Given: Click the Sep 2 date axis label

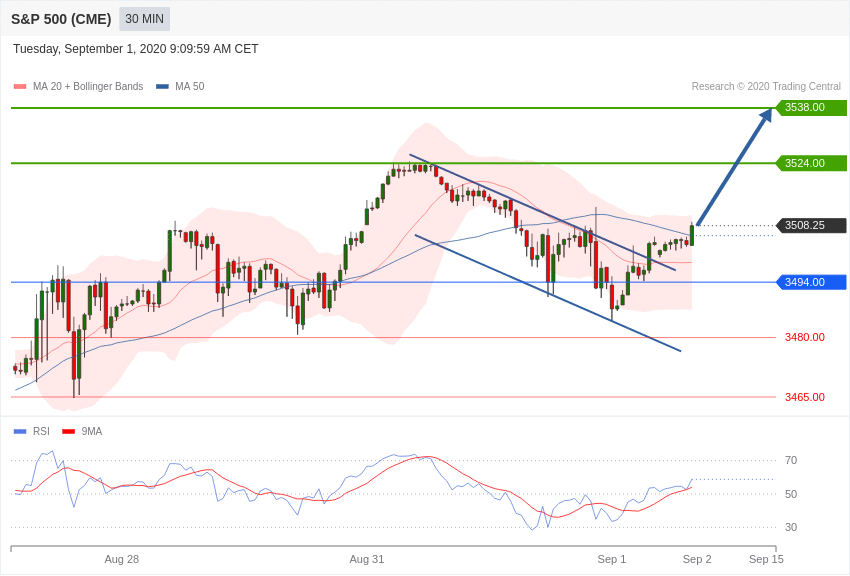Looking at the screenshot, I should pyautogui.click(x=697, y=559).
